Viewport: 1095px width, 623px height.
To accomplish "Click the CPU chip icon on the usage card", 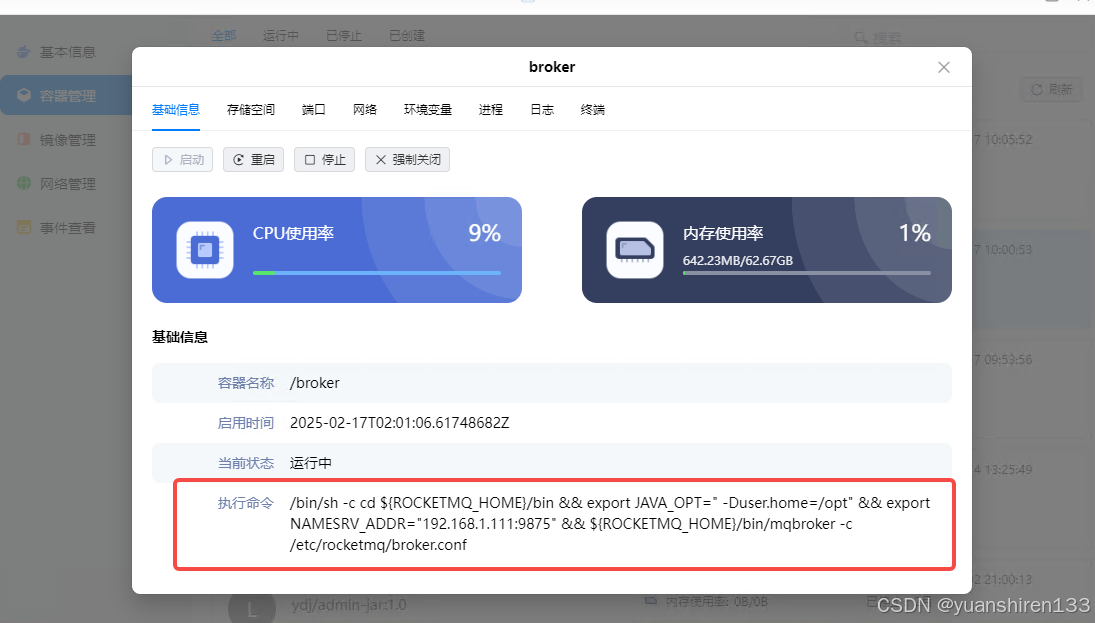I will click(x=204, y=249).
